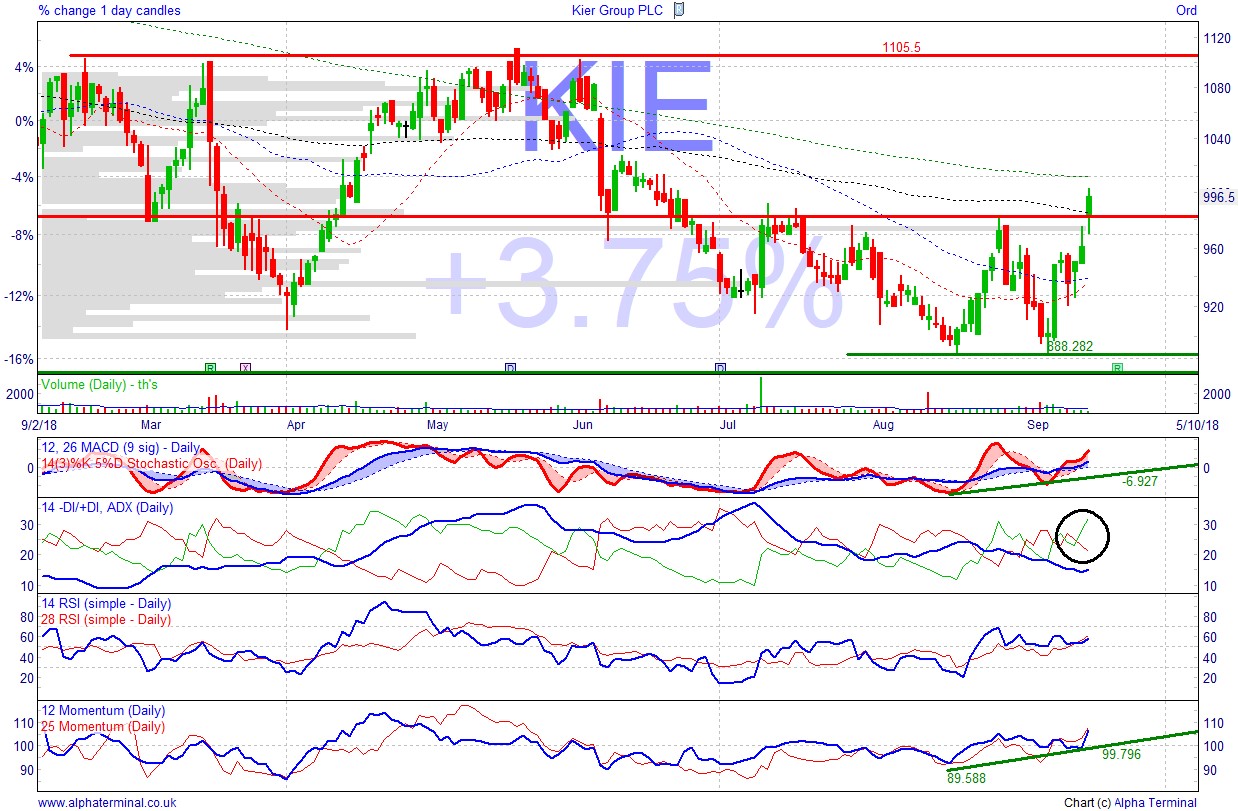Screen dimensions: 1238x811
Task: Click the -6.927 MACD trendline value
Action: (1140, 482)
